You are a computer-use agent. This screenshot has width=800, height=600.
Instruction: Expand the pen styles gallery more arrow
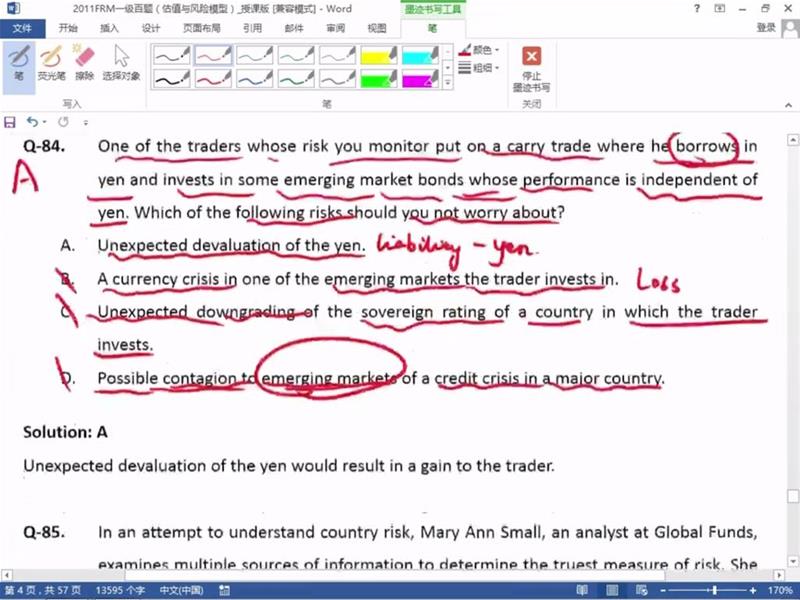(x=448, y=85)
